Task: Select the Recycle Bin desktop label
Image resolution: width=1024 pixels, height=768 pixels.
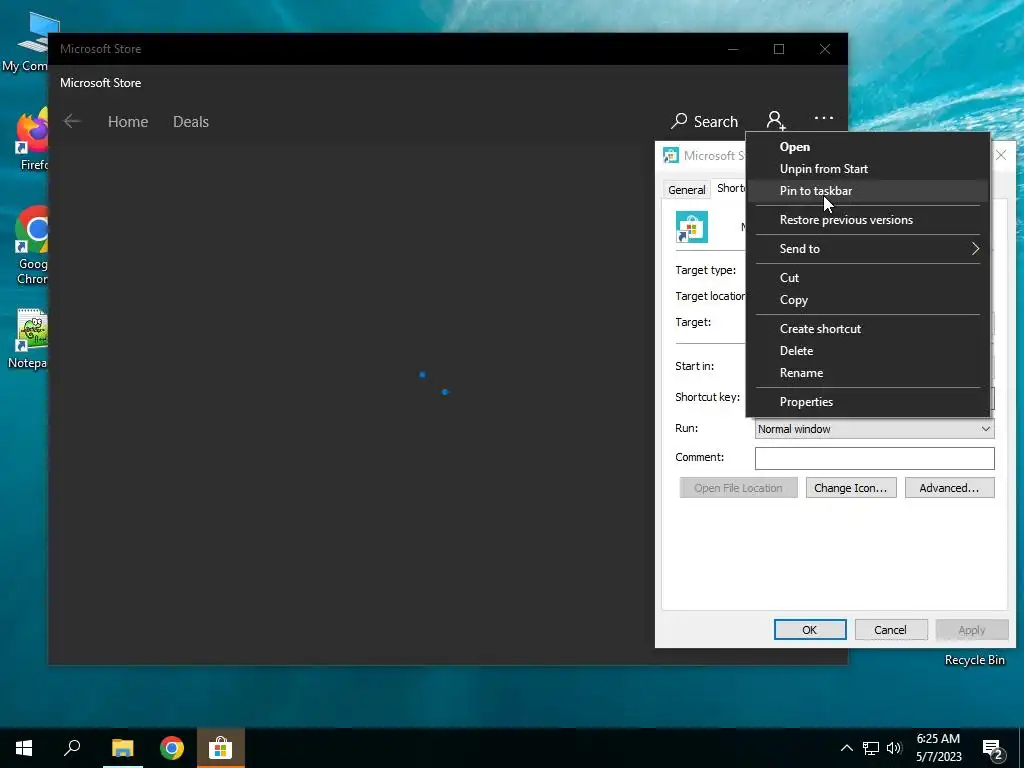Action: click(x=974, y=660)
